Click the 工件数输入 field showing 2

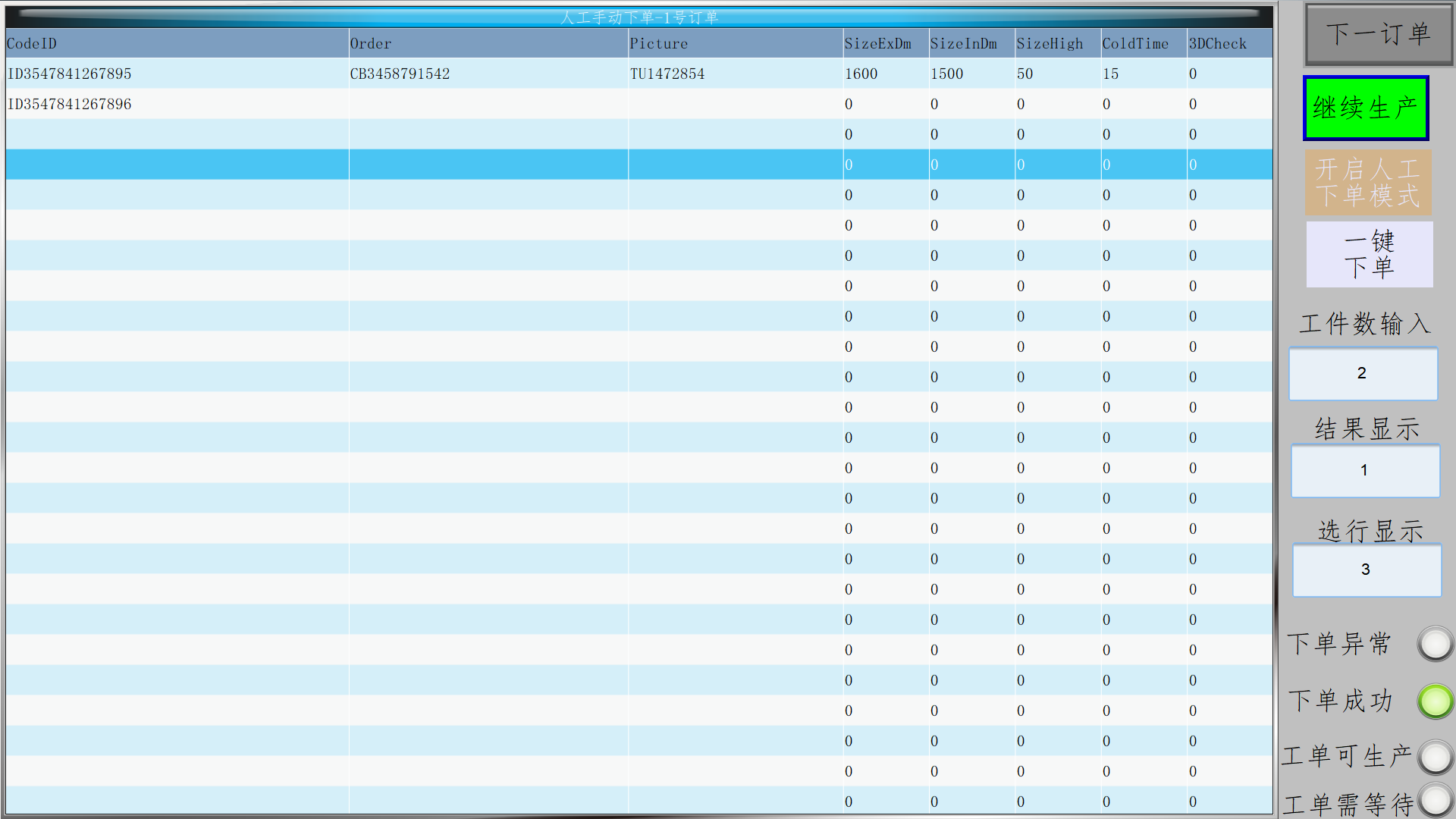click(1363, 373)
